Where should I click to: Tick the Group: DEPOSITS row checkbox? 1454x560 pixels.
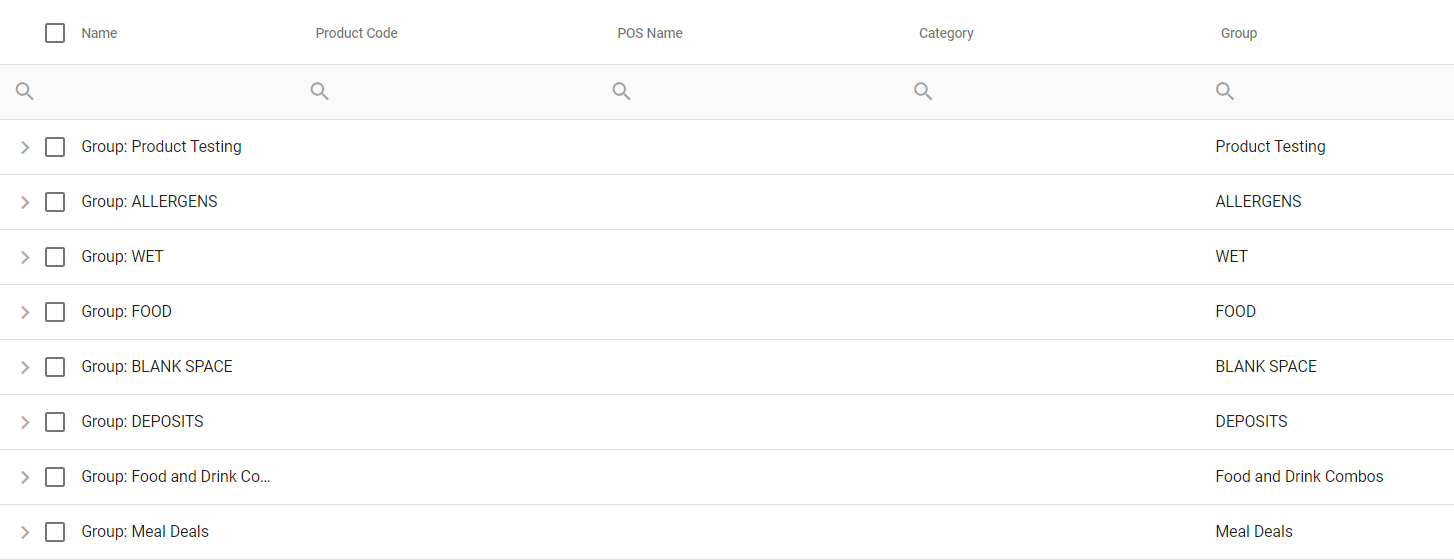(x=55, y=422)
